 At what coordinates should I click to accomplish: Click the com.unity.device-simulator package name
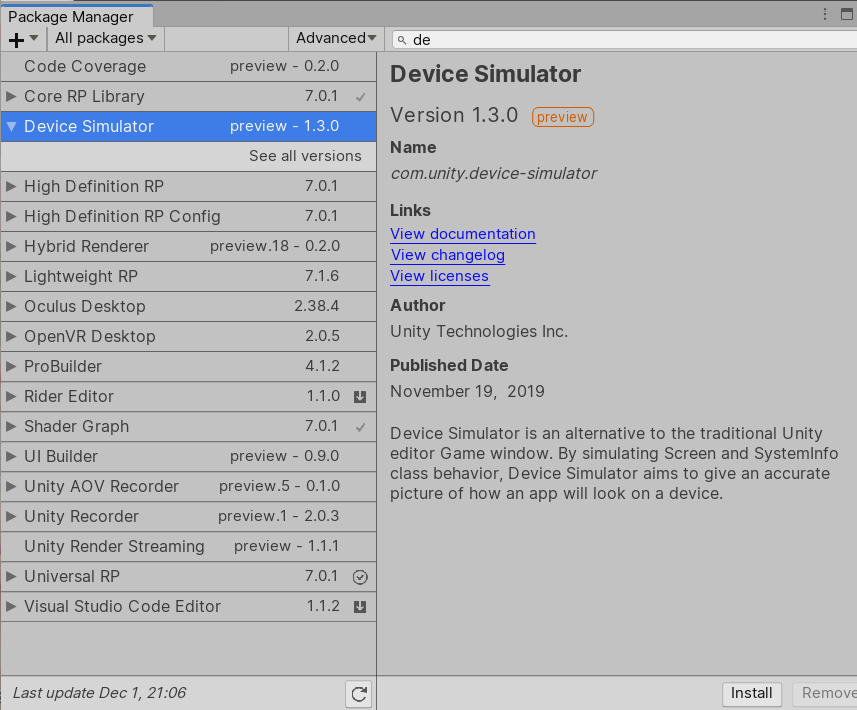[x=494, y=174]
